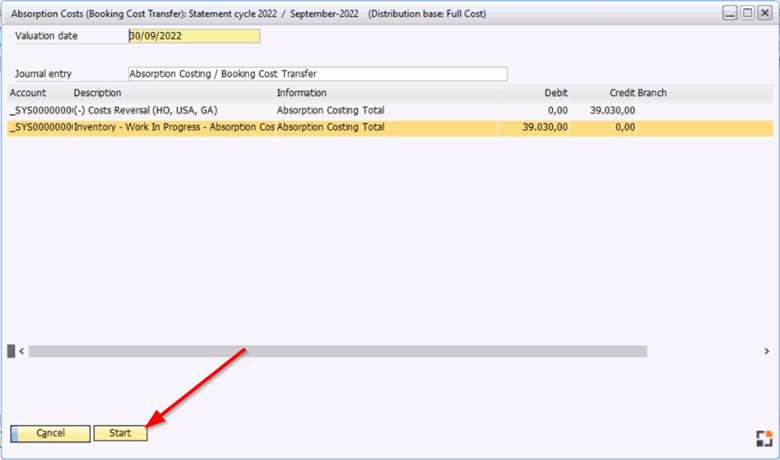This screenshot has height=460, width=780.
Task: Click the horizontal scrollbar thumb
Action: (330, 351)
